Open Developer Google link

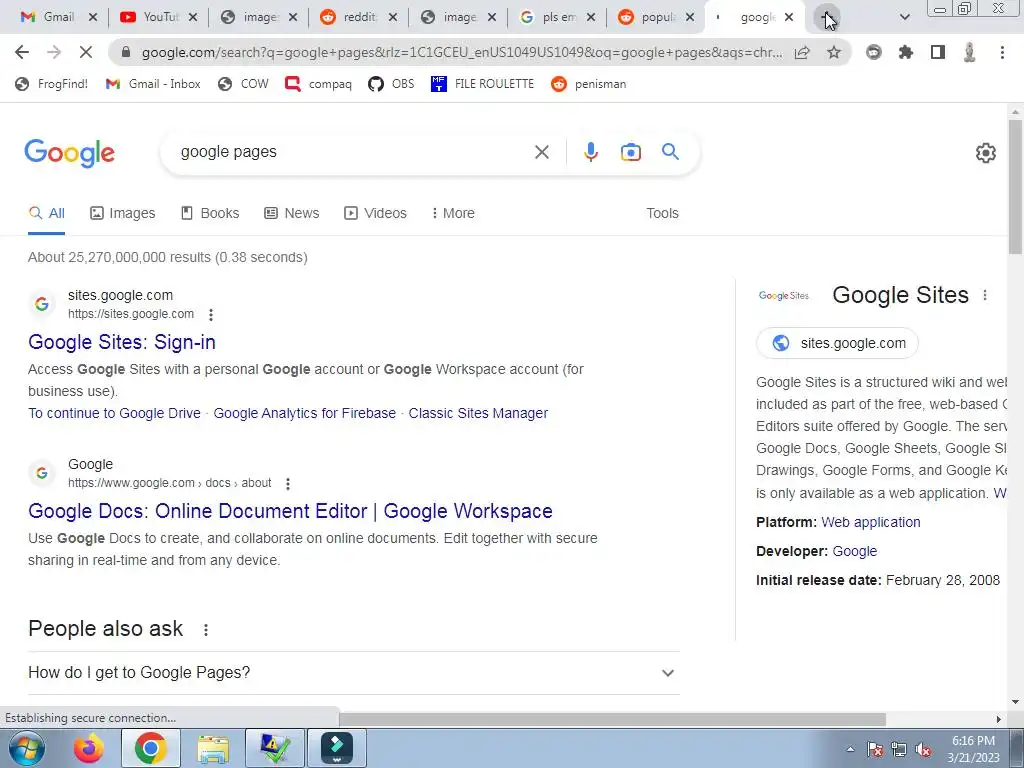[855, 551]
